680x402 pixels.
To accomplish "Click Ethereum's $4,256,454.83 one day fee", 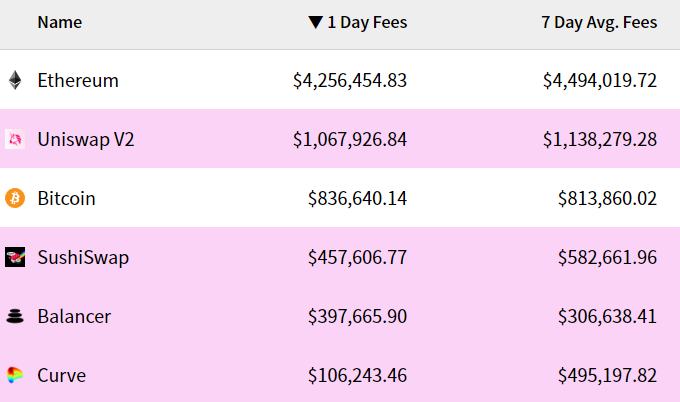I will coord(350,80).
